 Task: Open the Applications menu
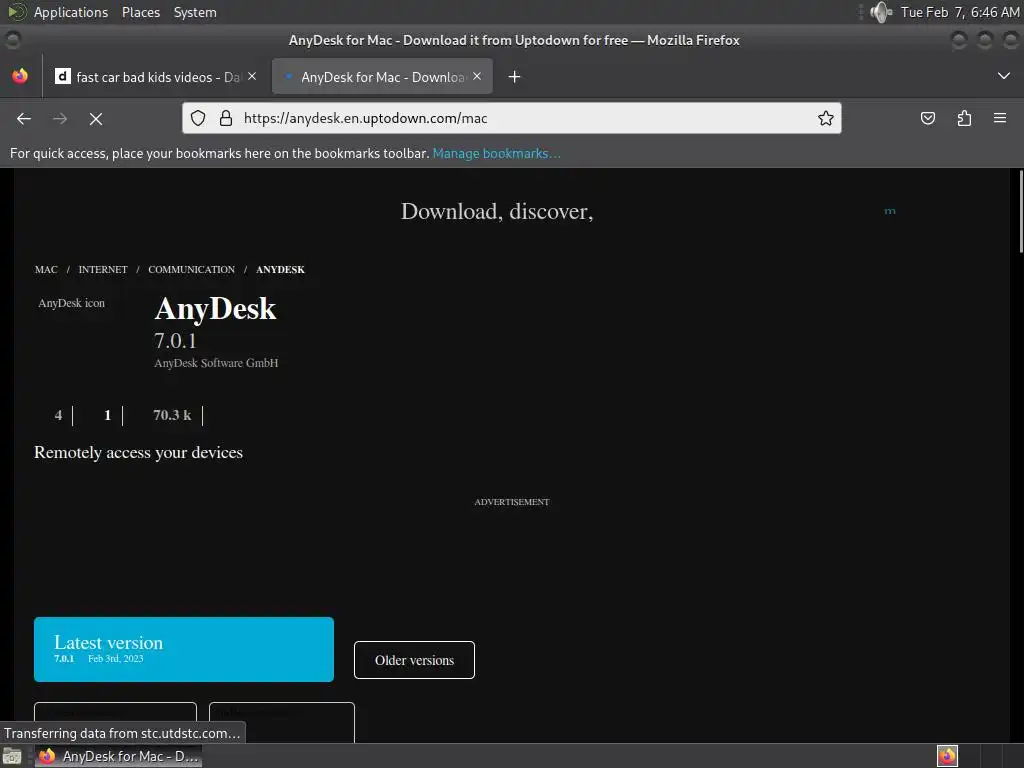click(71, 12)
